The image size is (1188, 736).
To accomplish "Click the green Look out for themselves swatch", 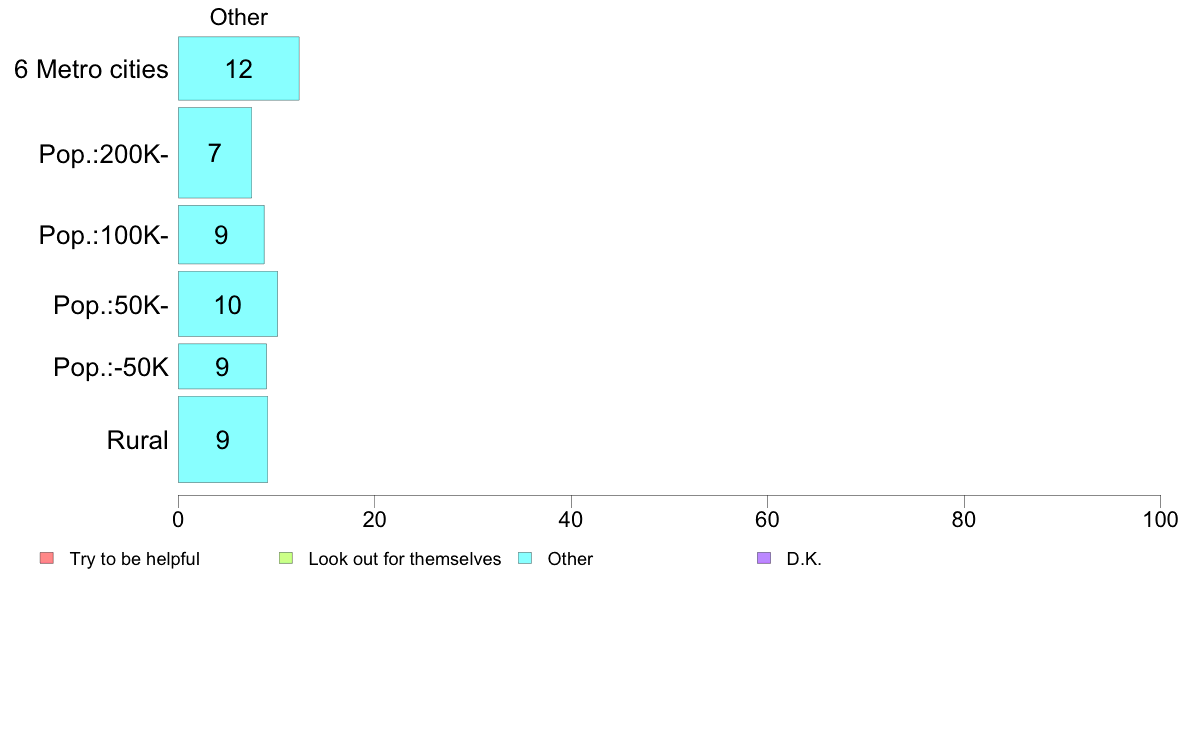I will coord(286,559).
